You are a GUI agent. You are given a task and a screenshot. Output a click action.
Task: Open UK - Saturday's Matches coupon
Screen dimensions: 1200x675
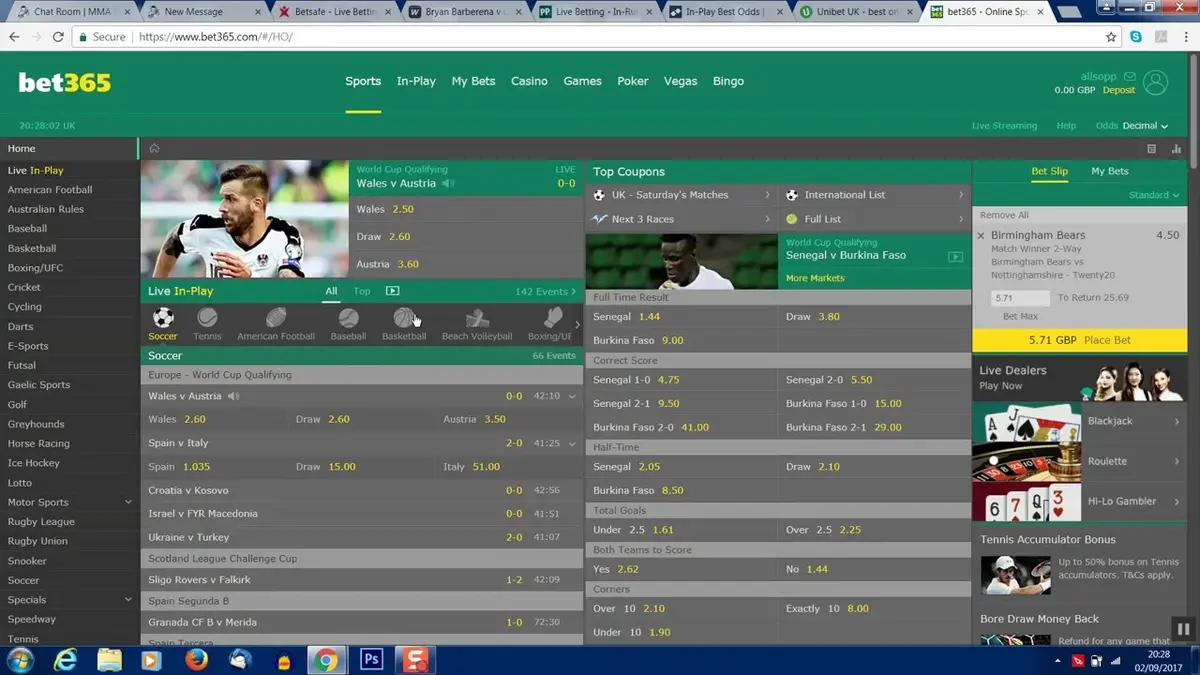point(682,195)
